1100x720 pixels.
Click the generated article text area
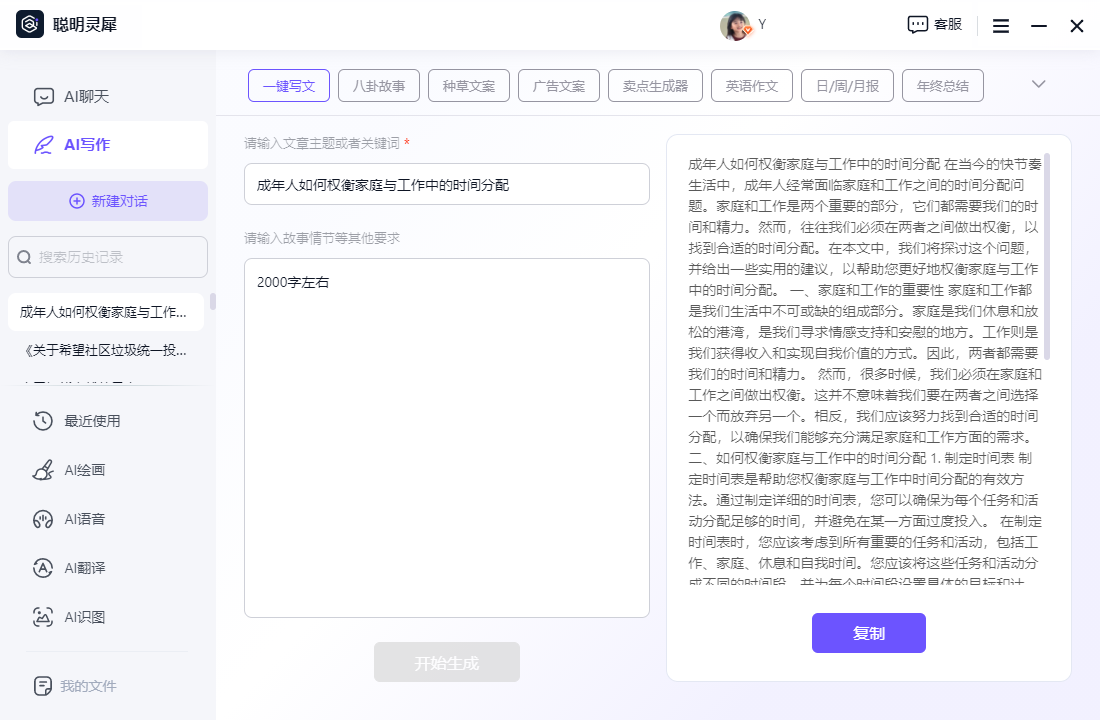coord(864,369)
